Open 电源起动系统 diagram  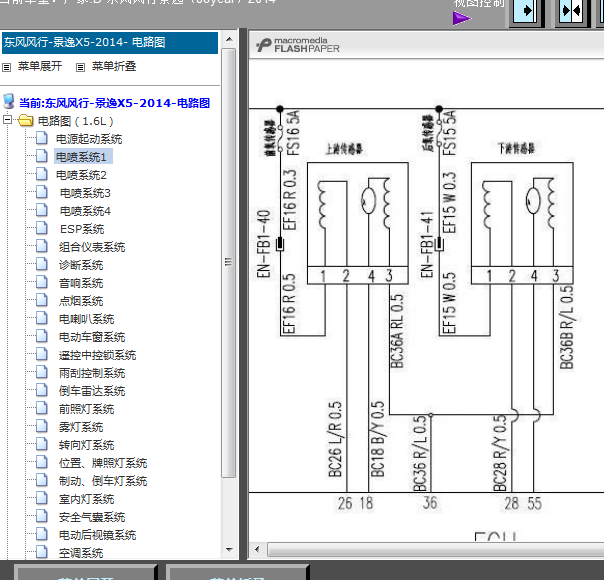(x=89, y=139)
